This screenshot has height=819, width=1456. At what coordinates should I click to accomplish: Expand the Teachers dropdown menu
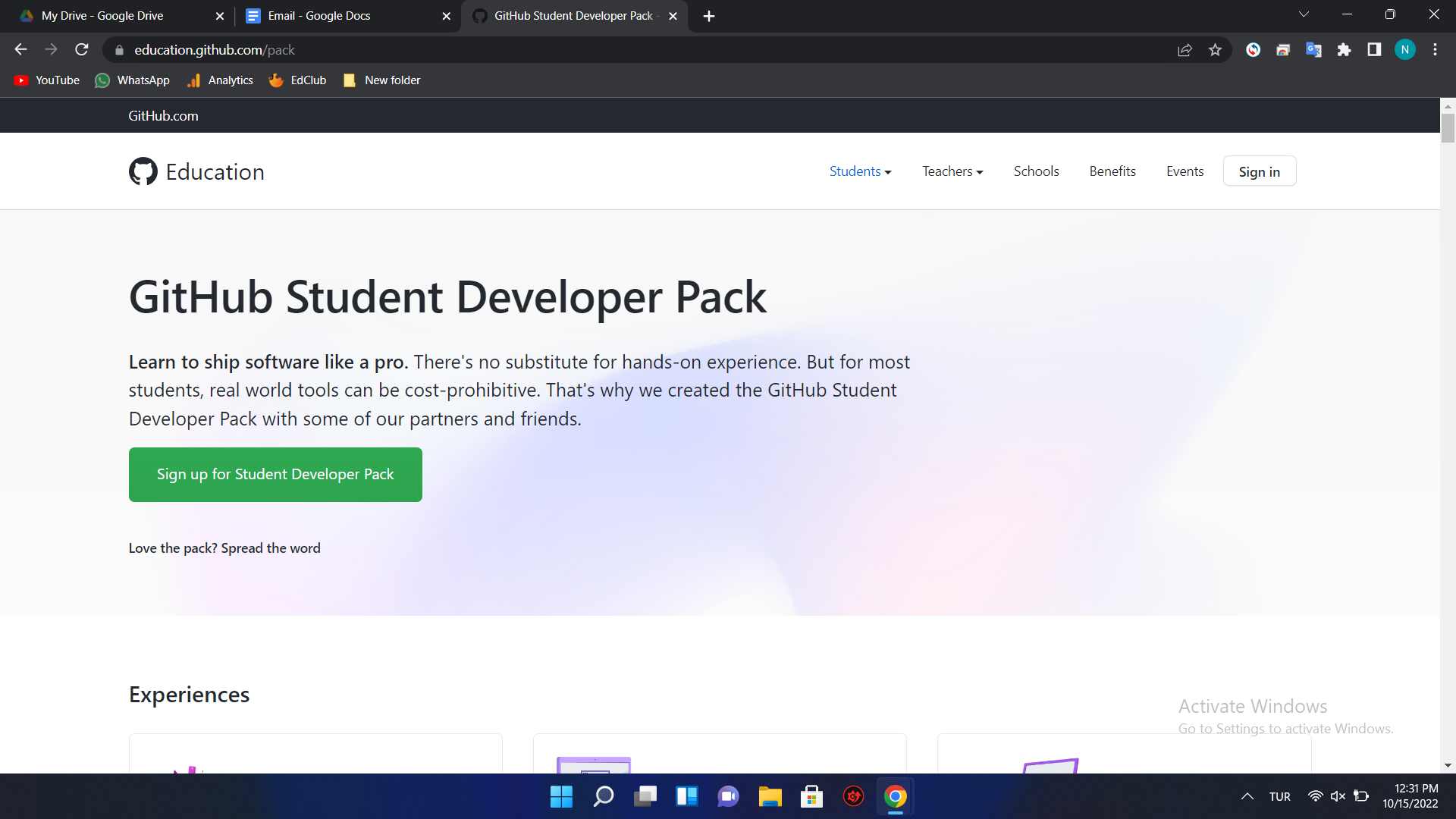pyautogui.click(x=952, y=171)
